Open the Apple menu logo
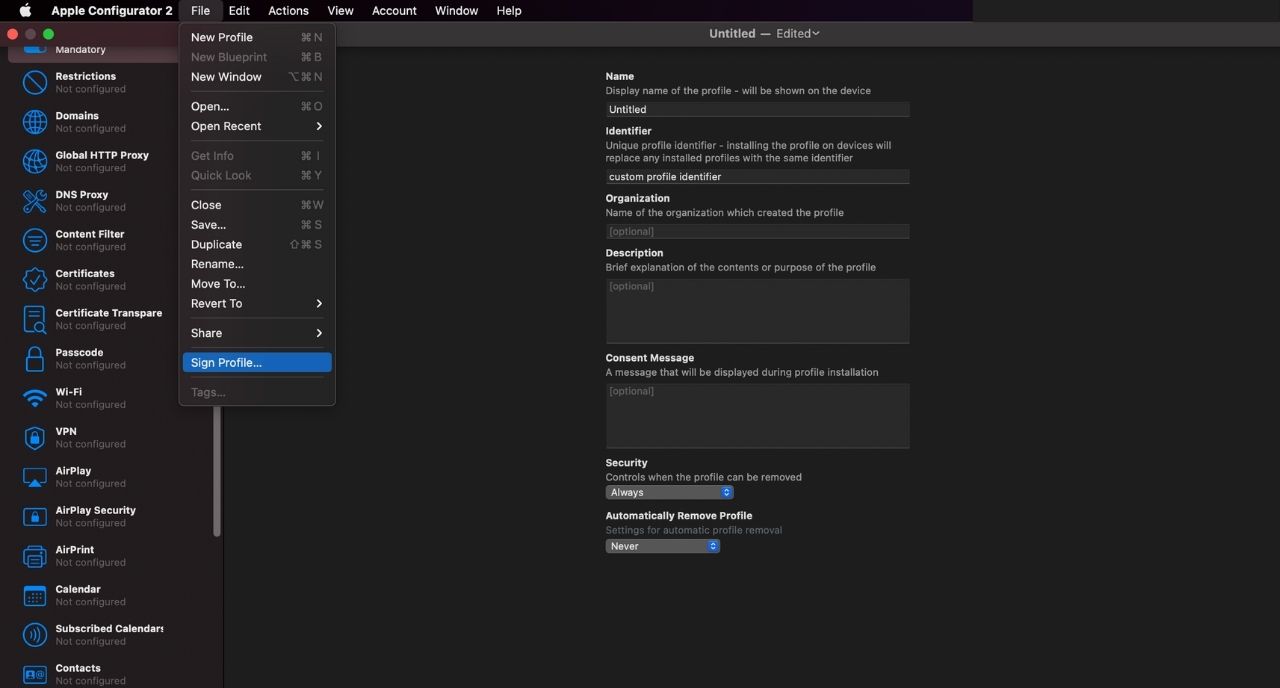The width and height of the screenshot is (1280, 688). pyautogui.click(x=25, y=11)
